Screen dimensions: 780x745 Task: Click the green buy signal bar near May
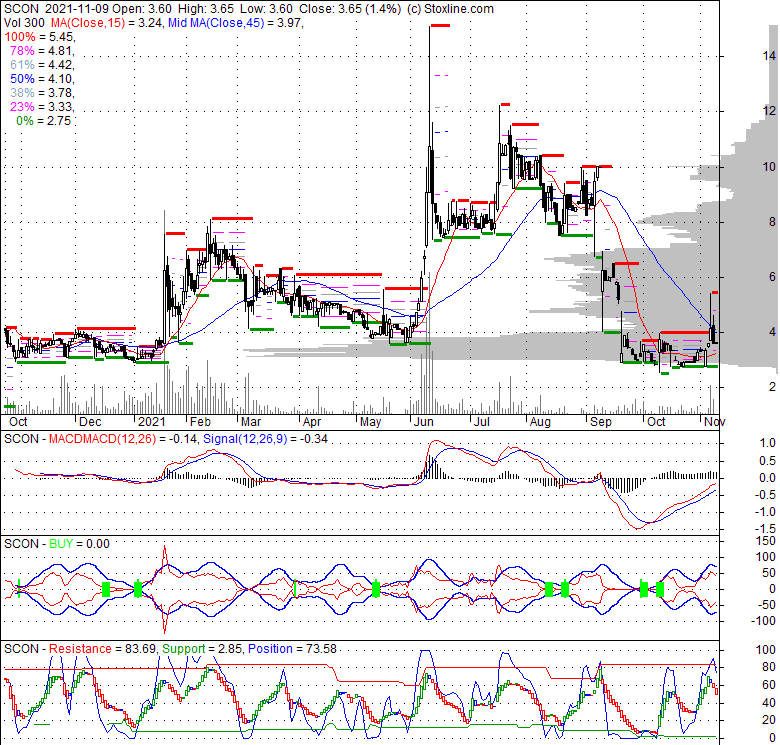click(376, 590)
